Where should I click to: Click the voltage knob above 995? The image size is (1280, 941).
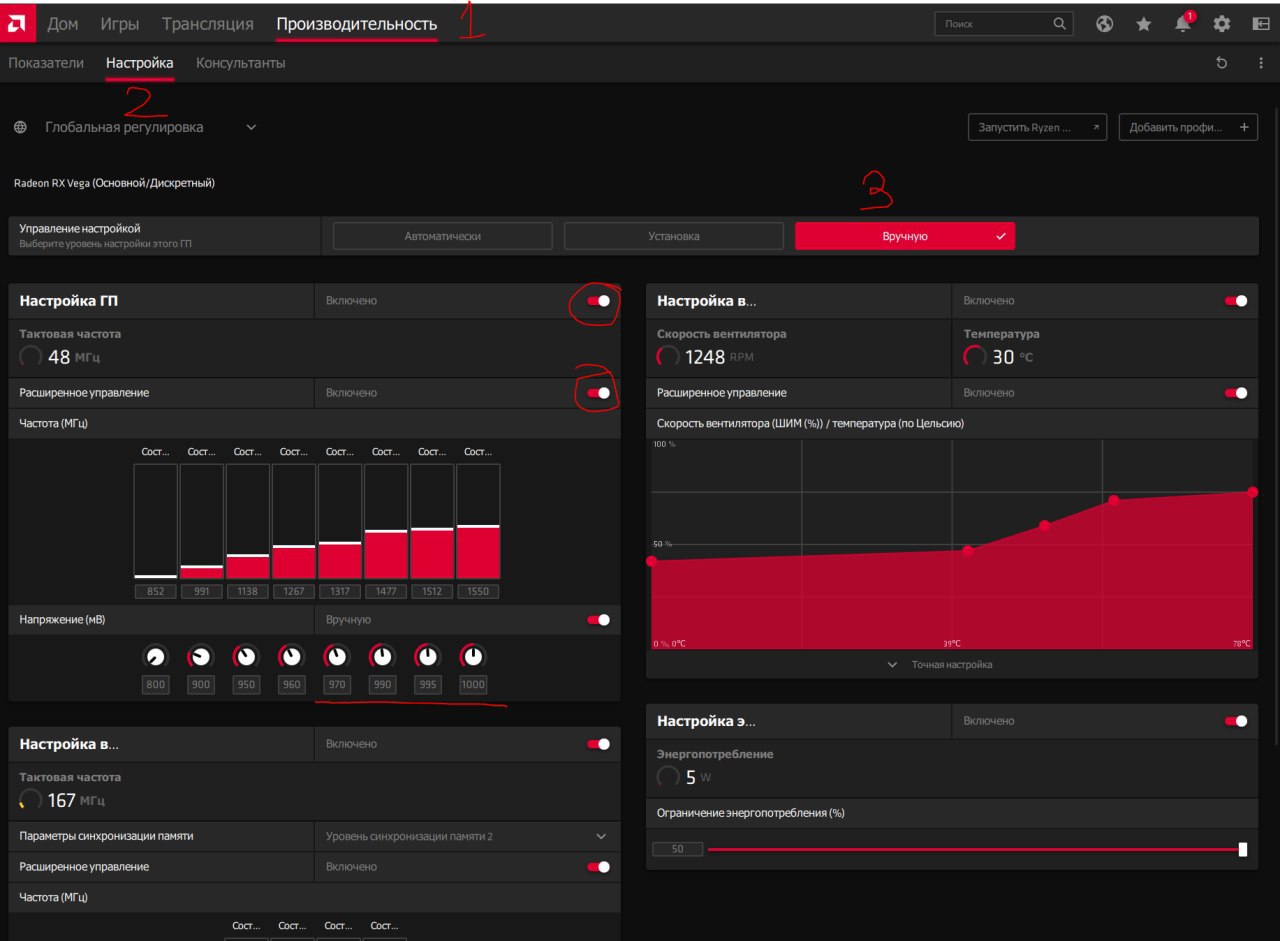tap(428, 657)
